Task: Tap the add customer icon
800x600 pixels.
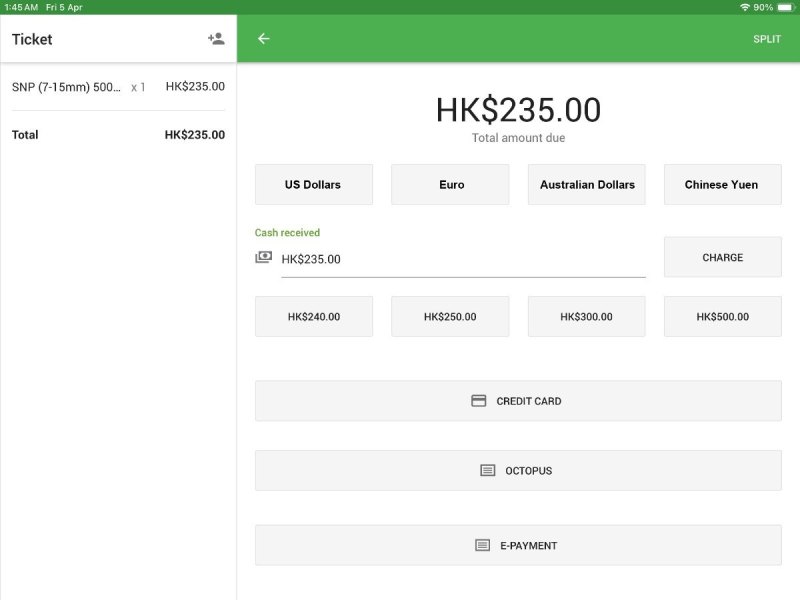Action: coord(215,39)
